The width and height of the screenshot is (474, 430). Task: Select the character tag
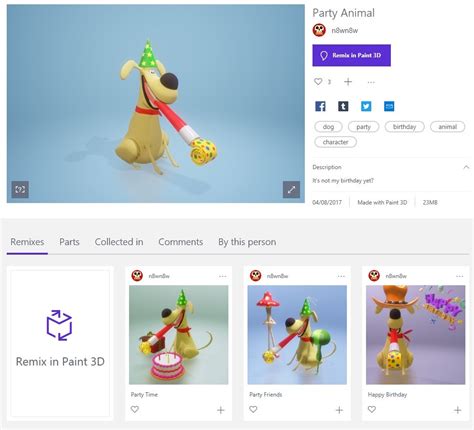click(335, 142)
